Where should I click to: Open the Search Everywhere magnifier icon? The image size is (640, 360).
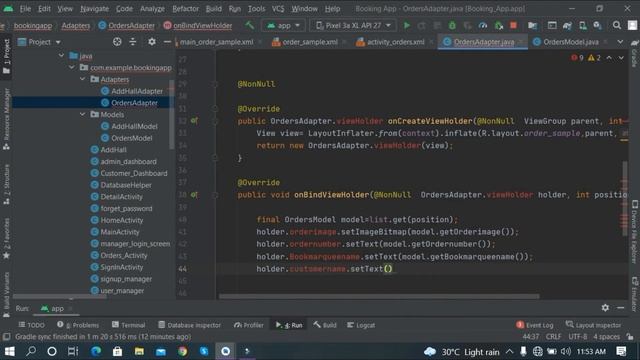[x=617, y=25]
